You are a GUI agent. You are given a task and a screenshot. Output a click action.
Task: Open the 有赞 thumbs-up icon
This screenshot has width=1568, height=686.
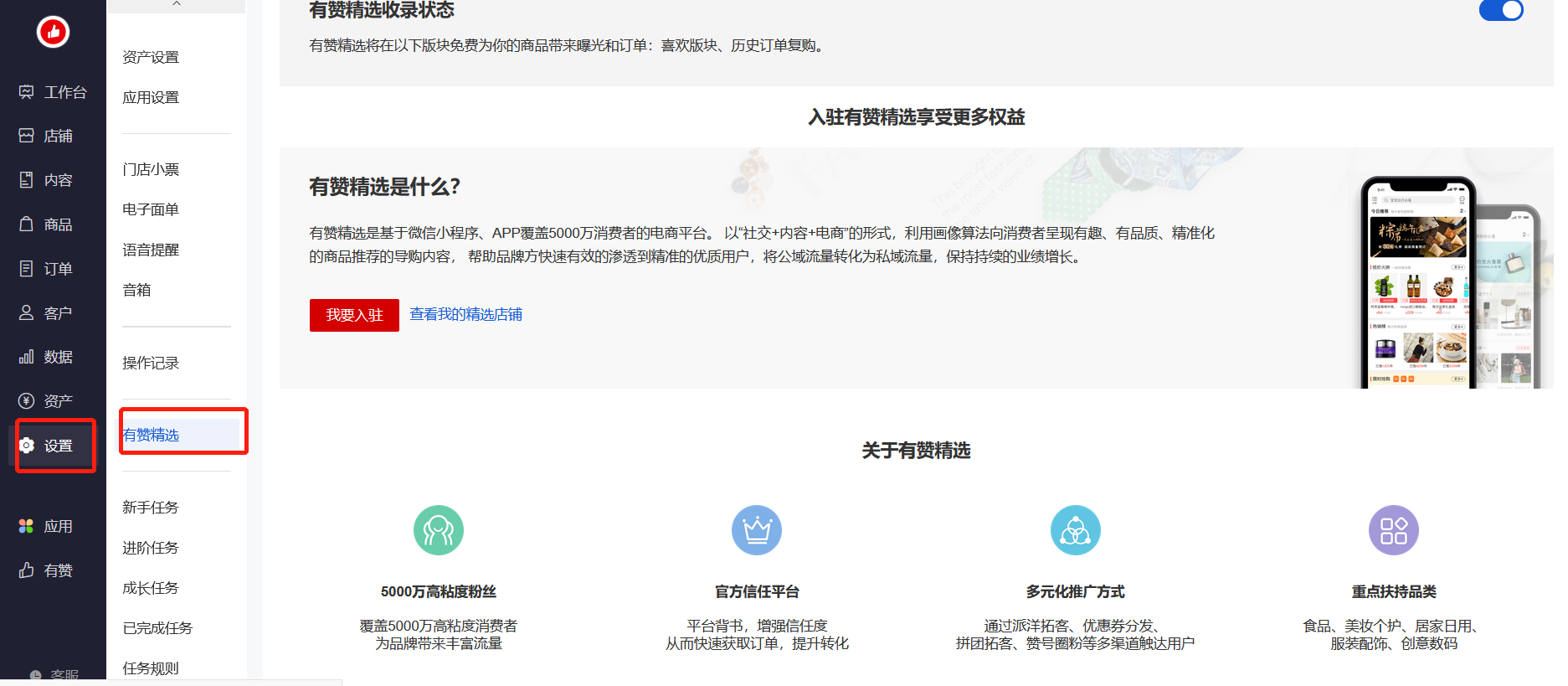tap(27, 570)
